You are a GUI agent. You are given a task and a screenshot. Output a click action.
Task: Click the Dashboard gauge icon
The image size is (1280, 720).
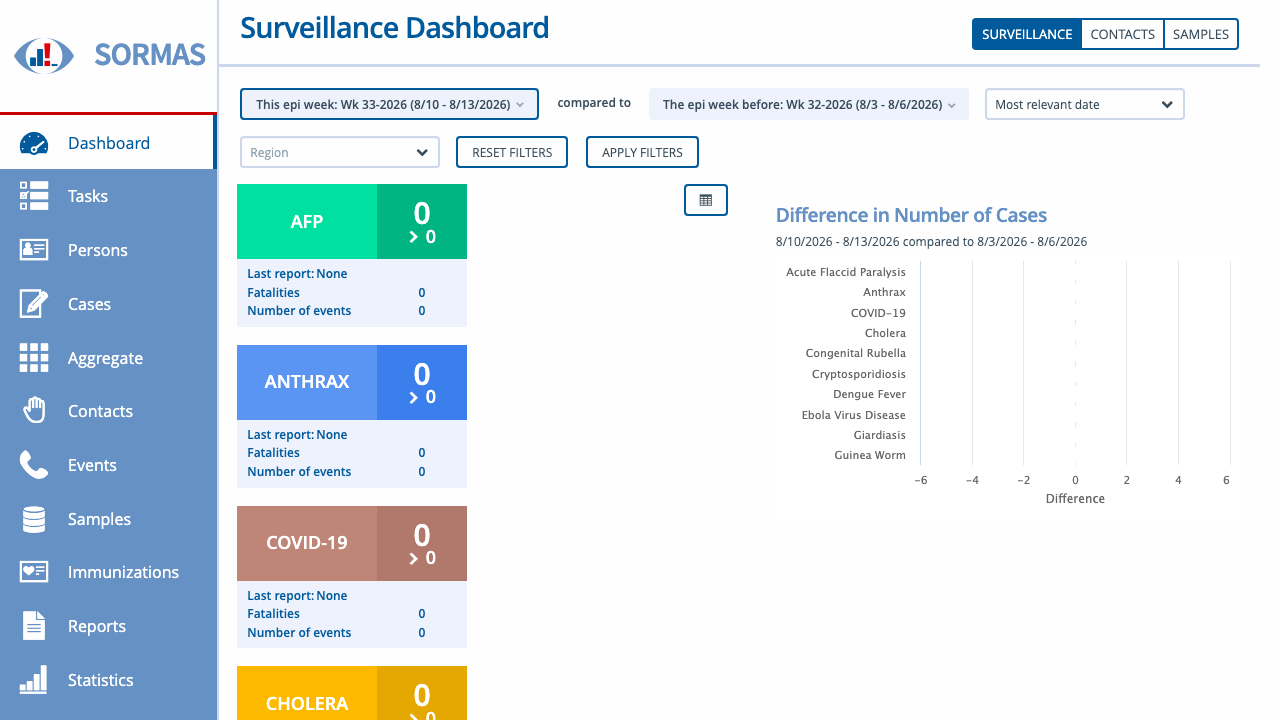(x=34, y=143)
